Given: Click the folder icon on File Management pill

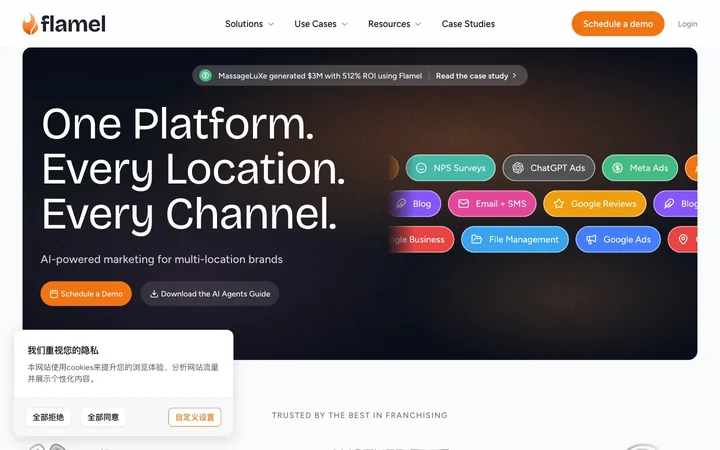Looking at the screenshot, I should pyautogui.click(x=476, y=240).
